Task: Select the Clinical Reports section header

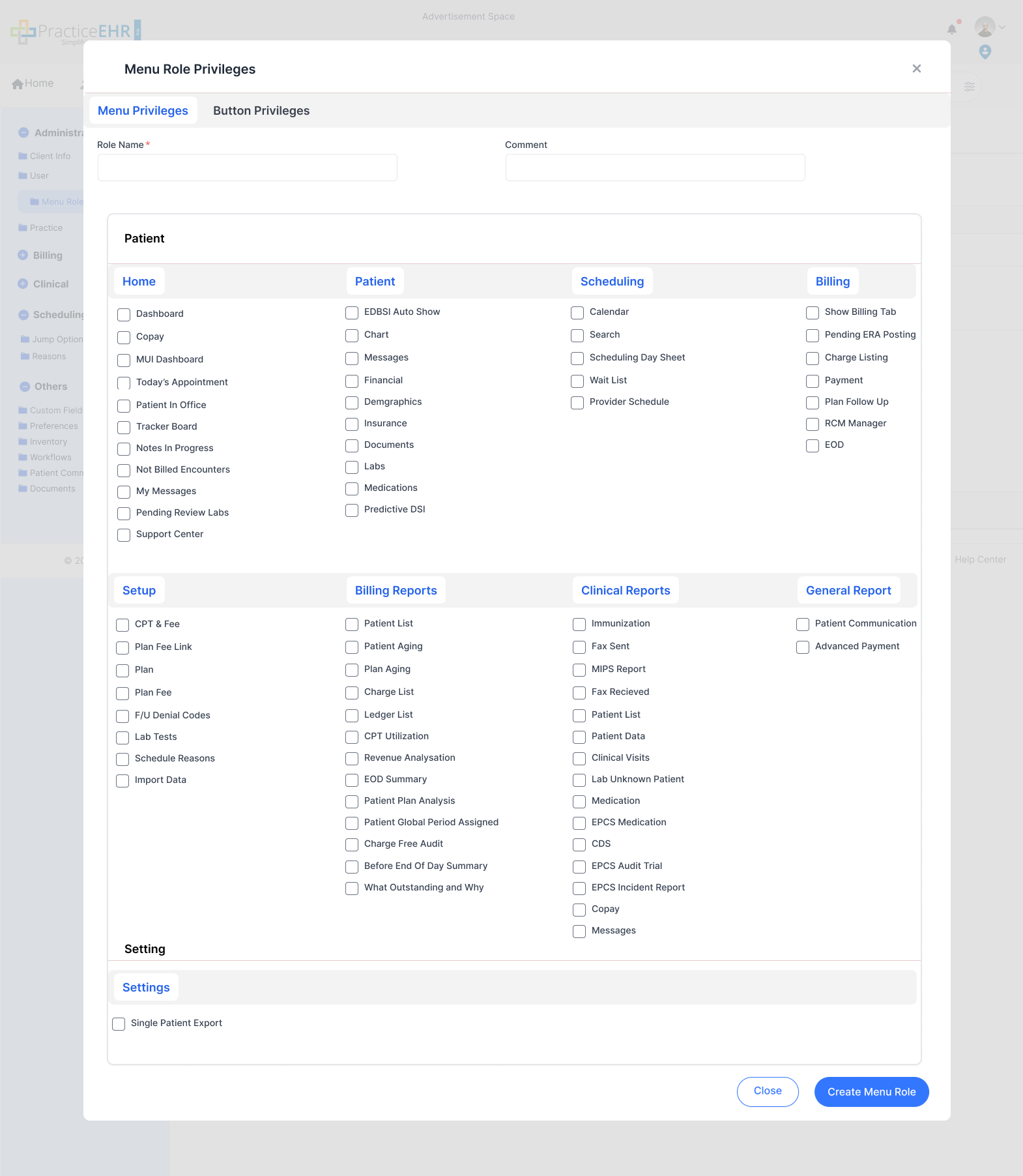Action: [x=626, y=591]
